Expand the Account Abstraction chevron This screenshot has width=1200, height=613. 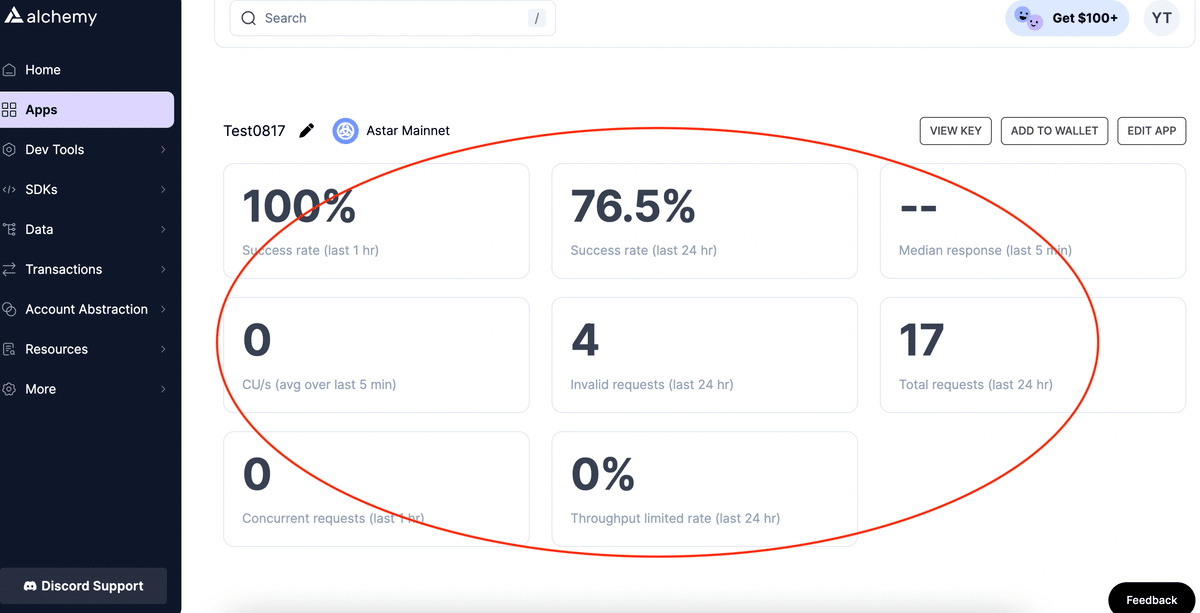tap(163, 309)
